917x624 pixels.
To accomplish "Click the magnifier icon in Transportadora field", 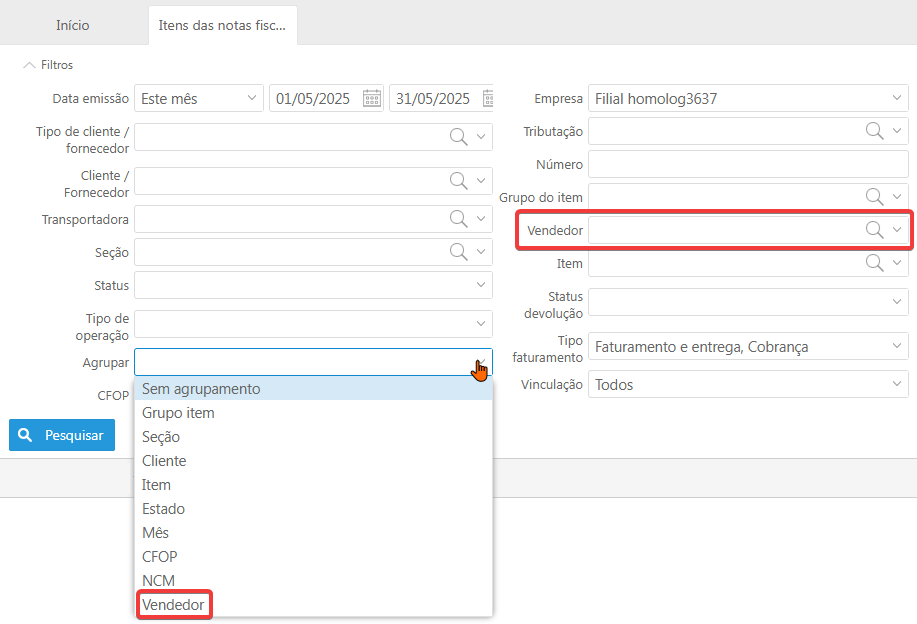I will 458,219.
